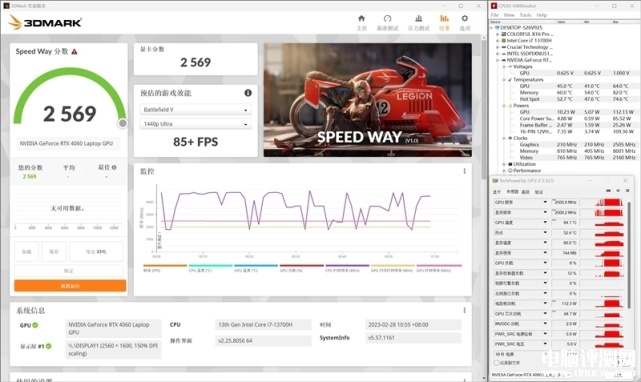Click the Export XML button
641x382 pixels.
tap(96, 252)
